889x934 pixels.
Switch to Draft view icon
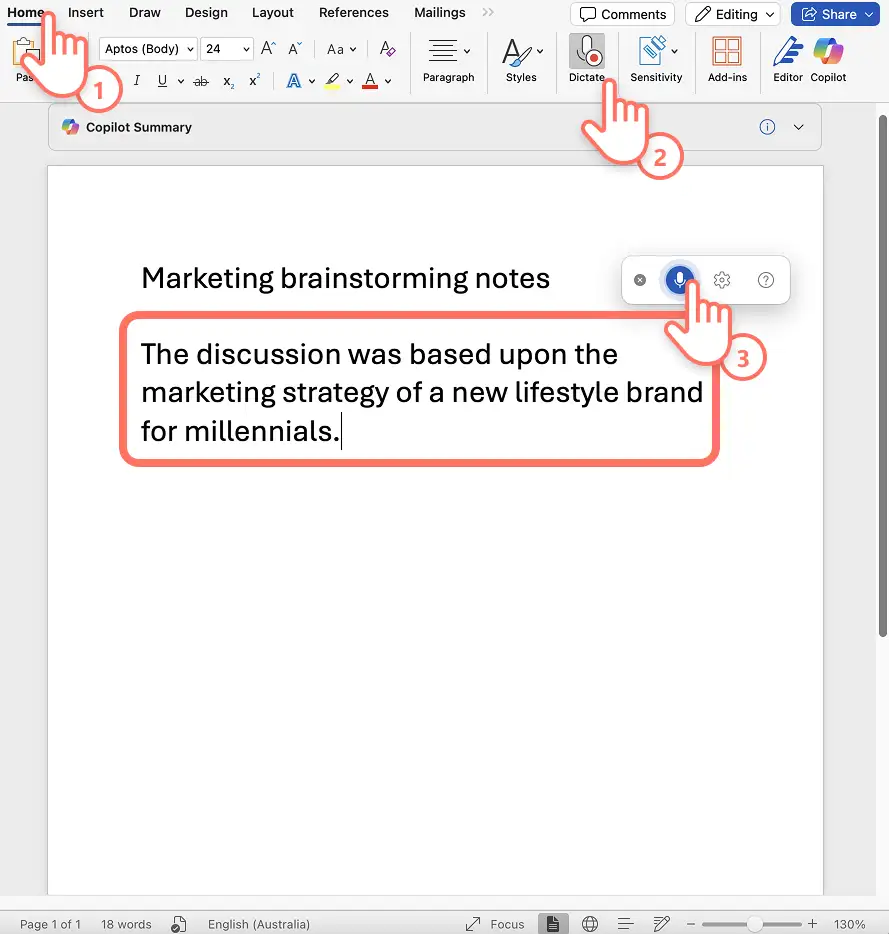[x=661, y=924]
